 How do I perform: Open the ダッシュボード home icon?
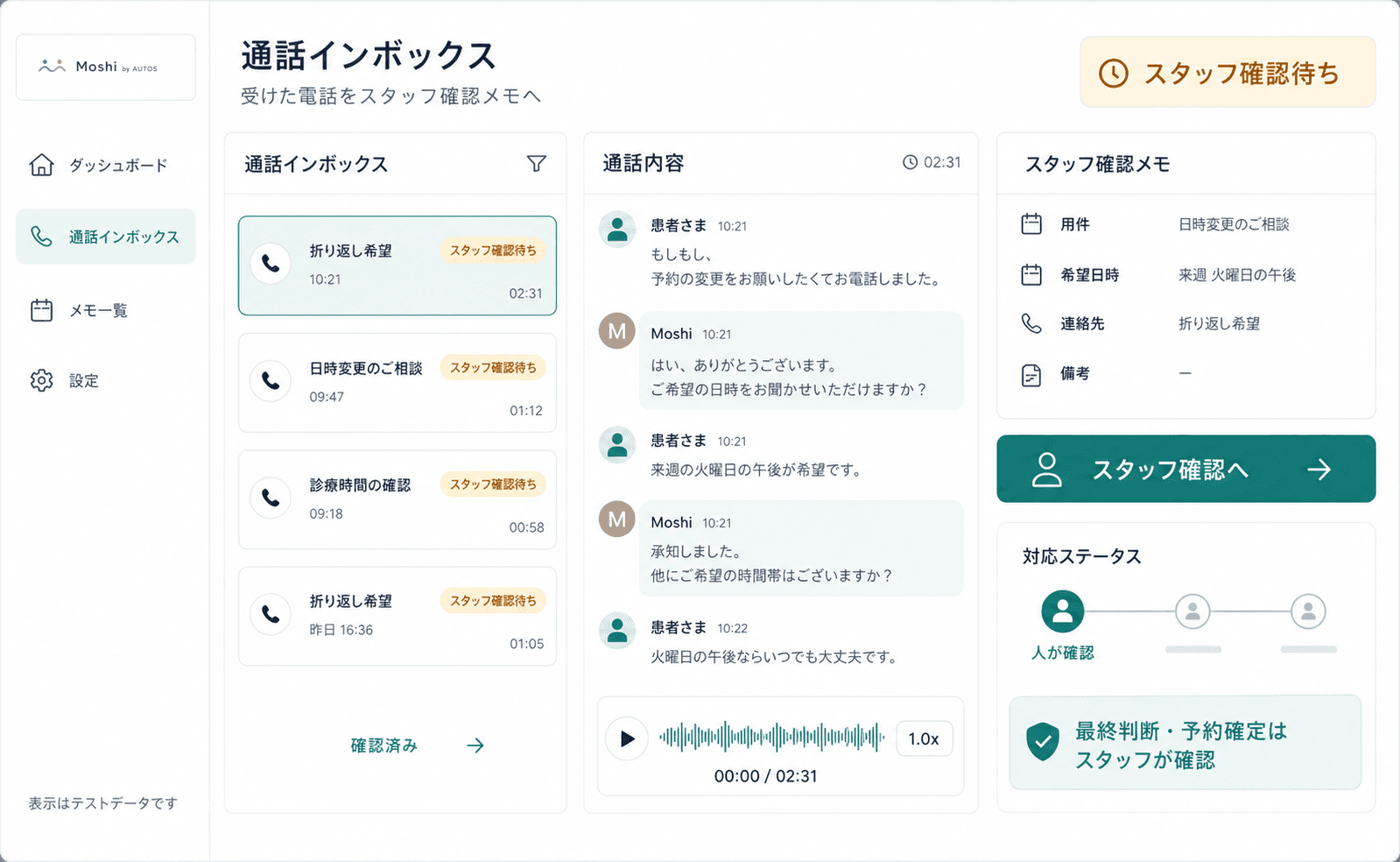(x=41, y=165)
